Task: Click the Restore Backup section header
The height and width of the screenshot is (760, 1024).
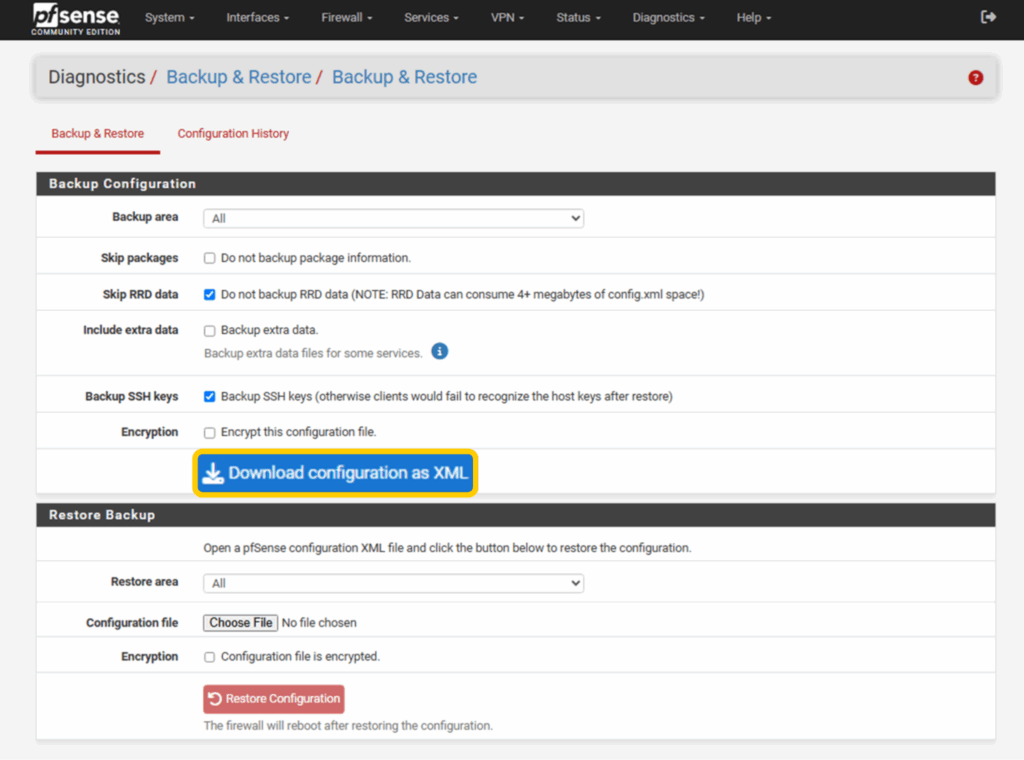Action: point(516,515)
